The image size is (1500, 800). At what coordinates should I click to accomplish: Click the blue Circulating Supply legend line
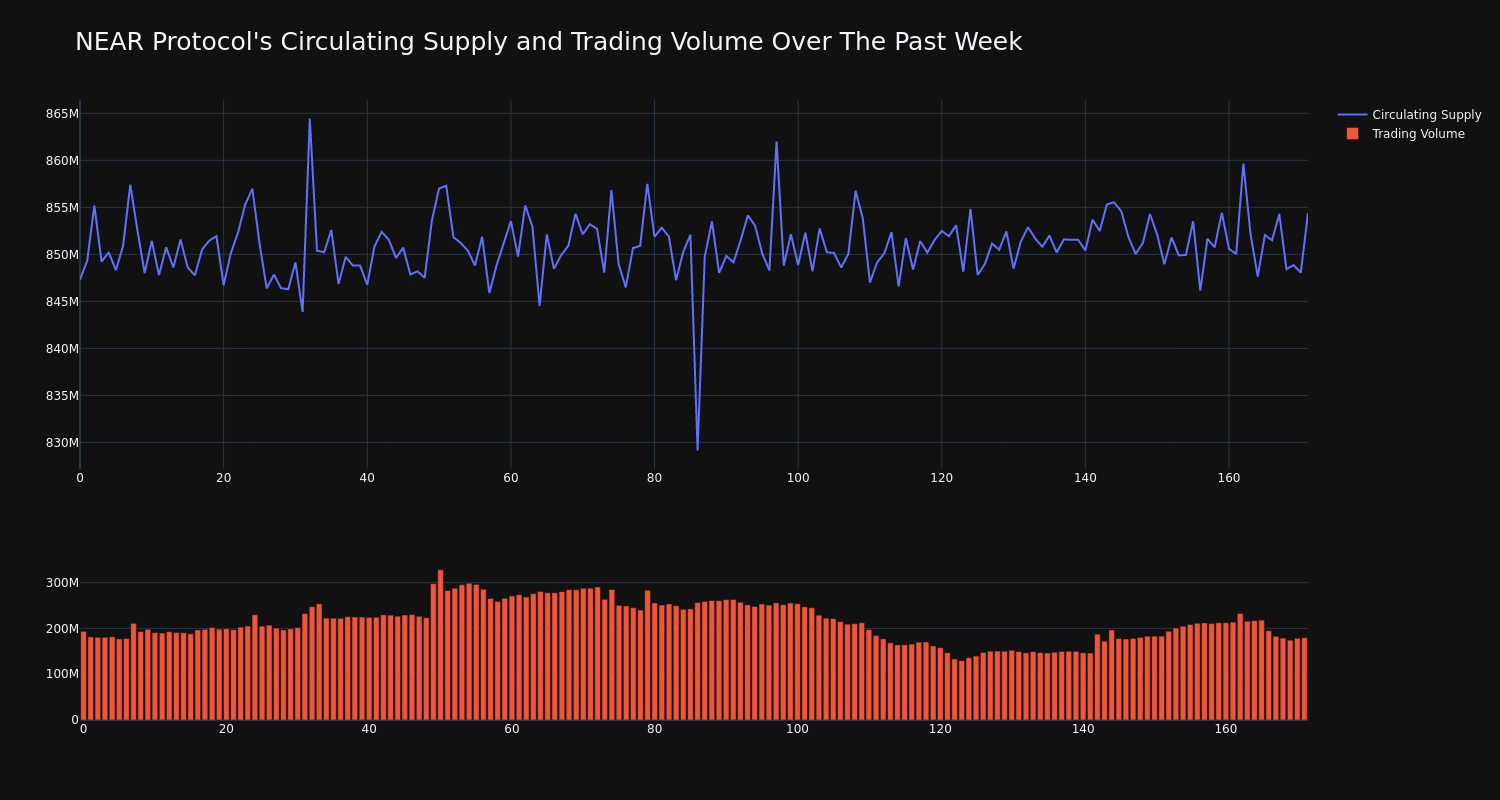[x=1352, y=115]
